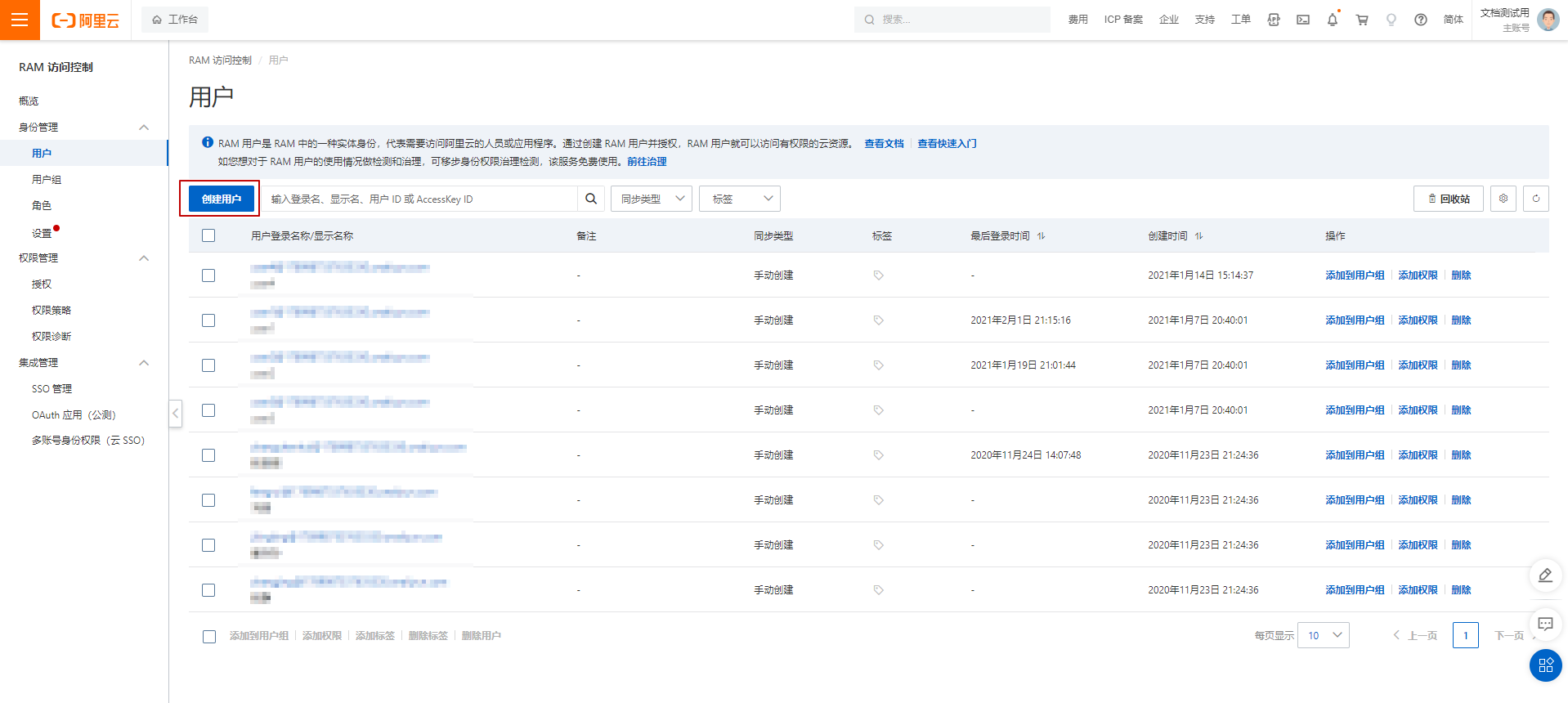Click tag icon in 2020年11月24日 14:07:48 row
Viewport: 1568px width, 703px height.
tap(879, 455)
